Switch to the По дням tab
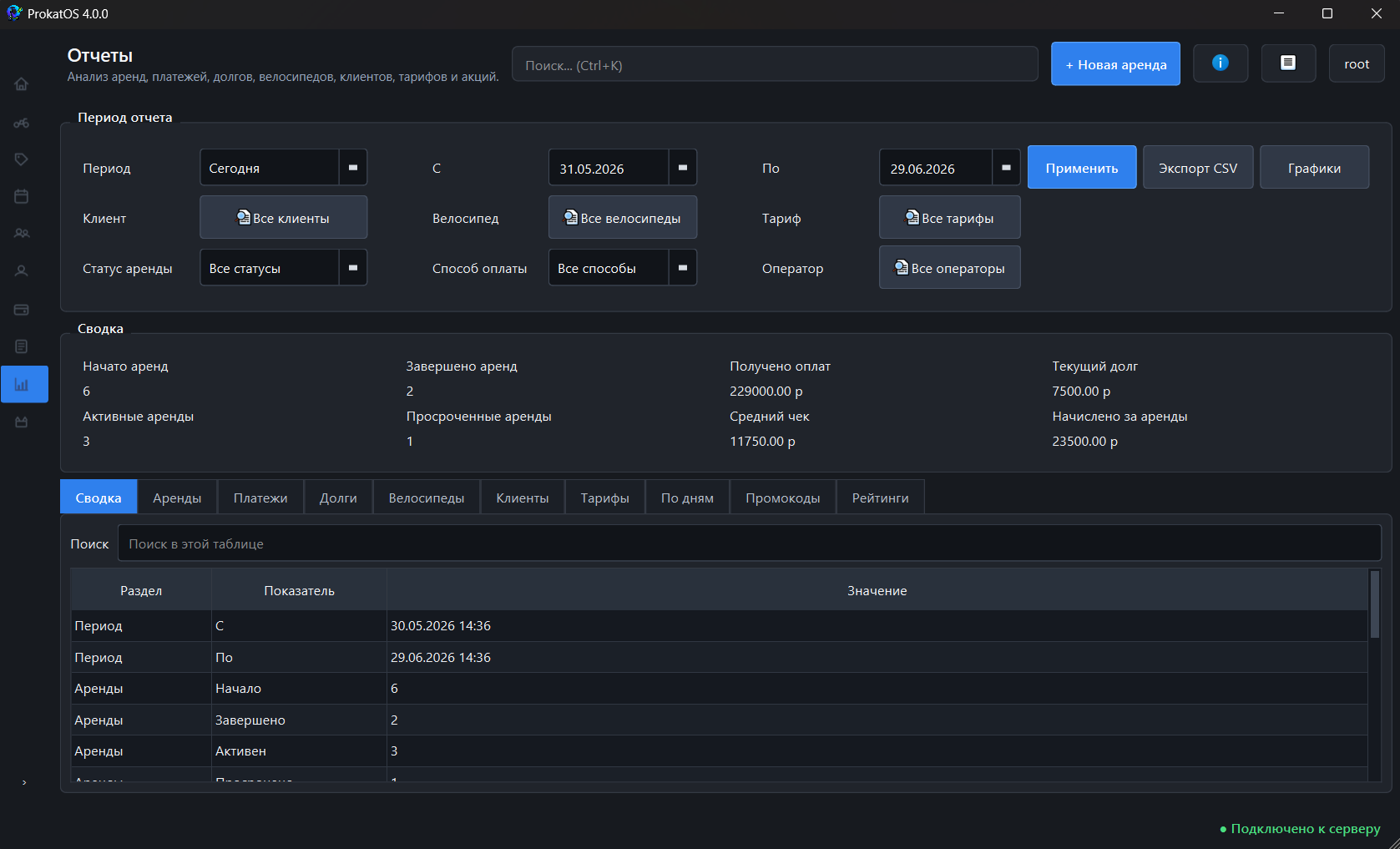Screen dimensions: 1400x849 click(x=687, y=497)
